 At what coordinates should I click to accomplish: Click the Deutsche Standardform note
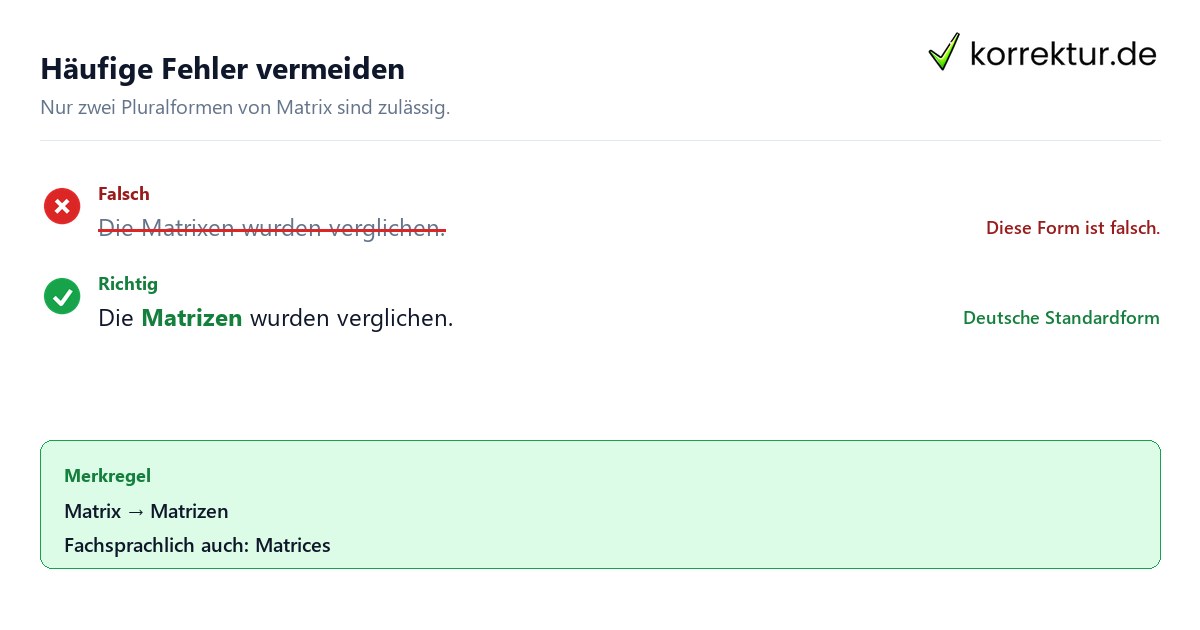[x=1061, y=318]
